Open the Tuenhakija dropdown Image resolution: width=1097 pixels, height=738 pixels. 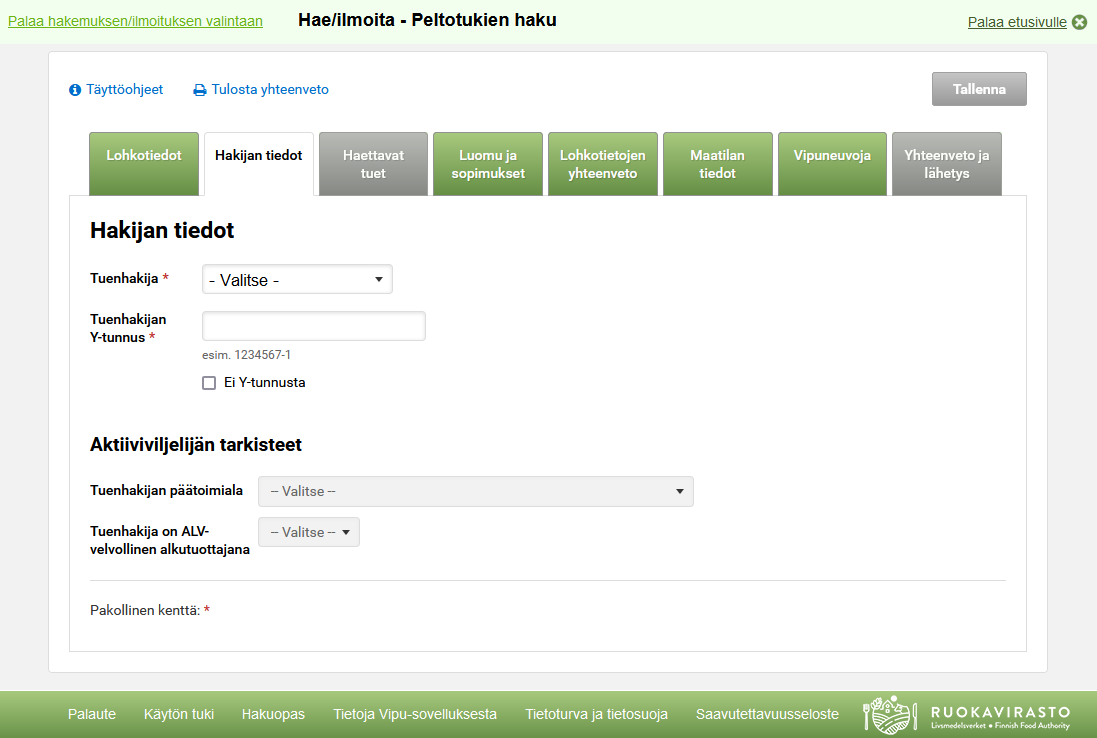[297, 280]
